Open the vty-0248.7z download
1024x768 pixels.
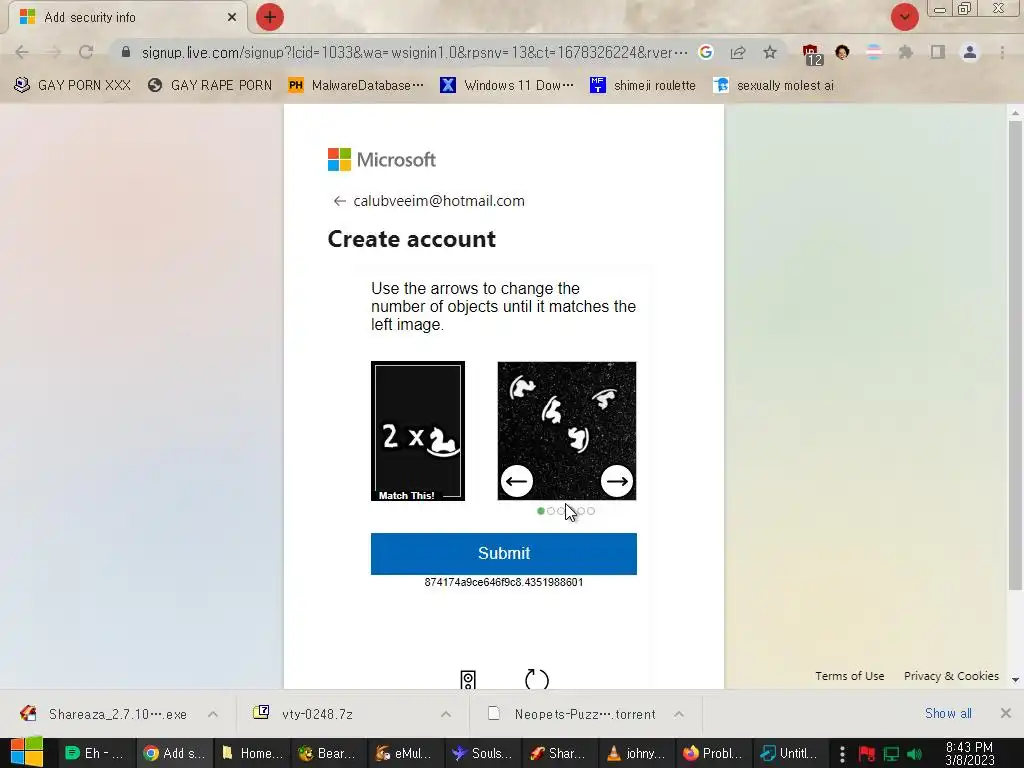click(x=305, y=714)
